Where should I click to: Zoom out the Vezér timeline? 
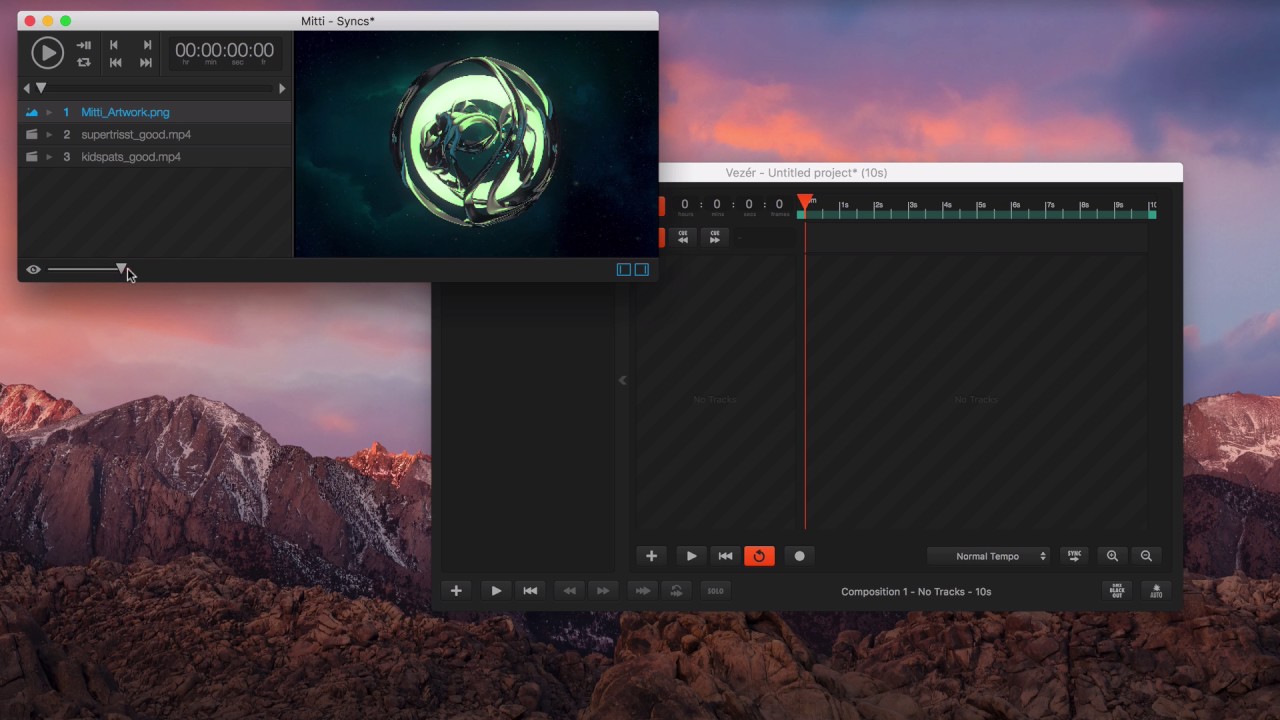tap(1146, 556)
